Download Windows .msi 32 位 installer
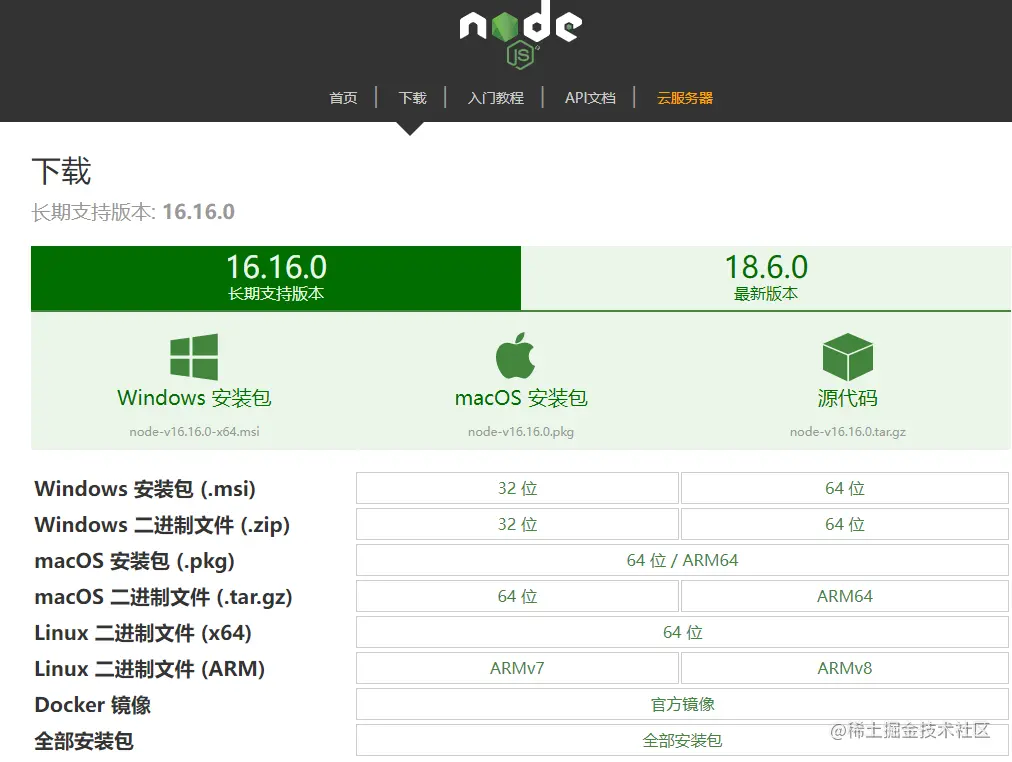The height and width of the screenshot is (762, 1012). coord(517,488)
